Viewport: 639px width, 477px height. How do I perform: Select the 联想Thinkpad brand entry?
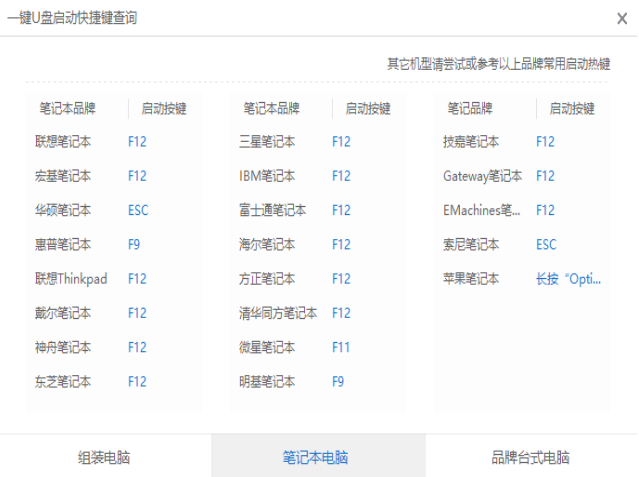71,279
